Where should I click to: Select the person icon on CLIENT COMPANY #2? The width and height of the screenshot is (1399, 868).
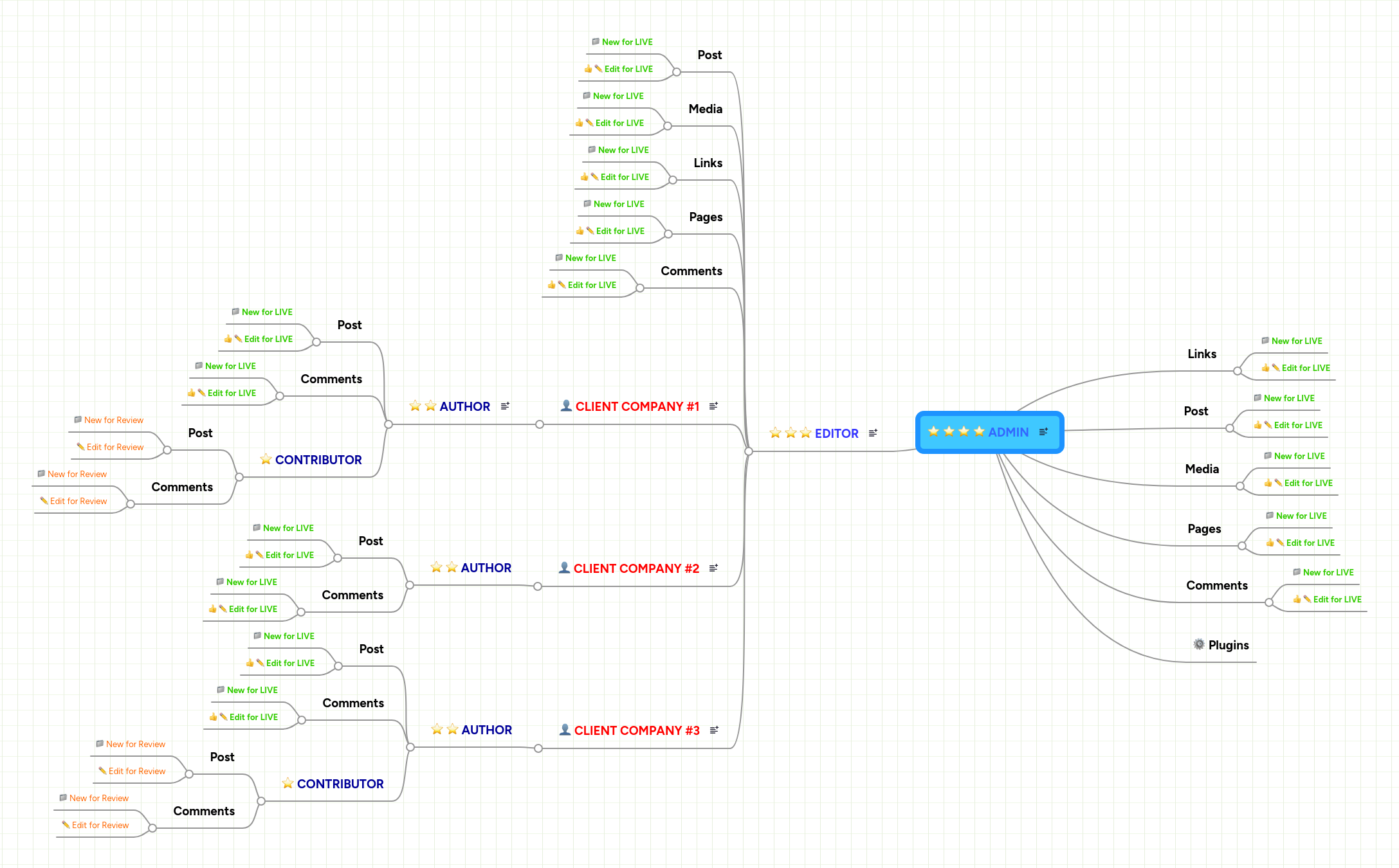565,568
